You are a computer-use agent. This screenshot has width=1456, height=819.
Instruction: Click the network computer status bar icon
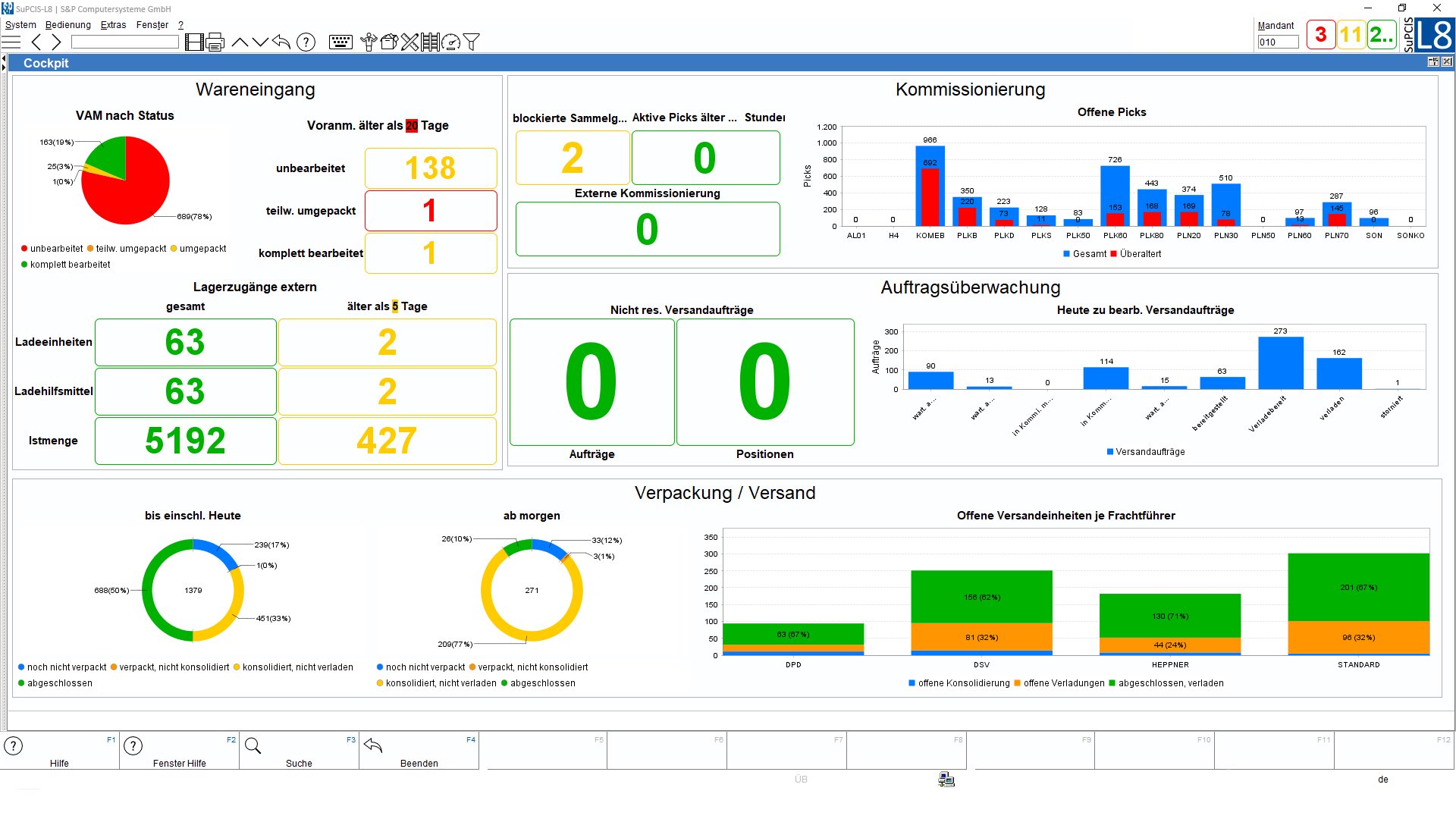(x=946, y=780)
